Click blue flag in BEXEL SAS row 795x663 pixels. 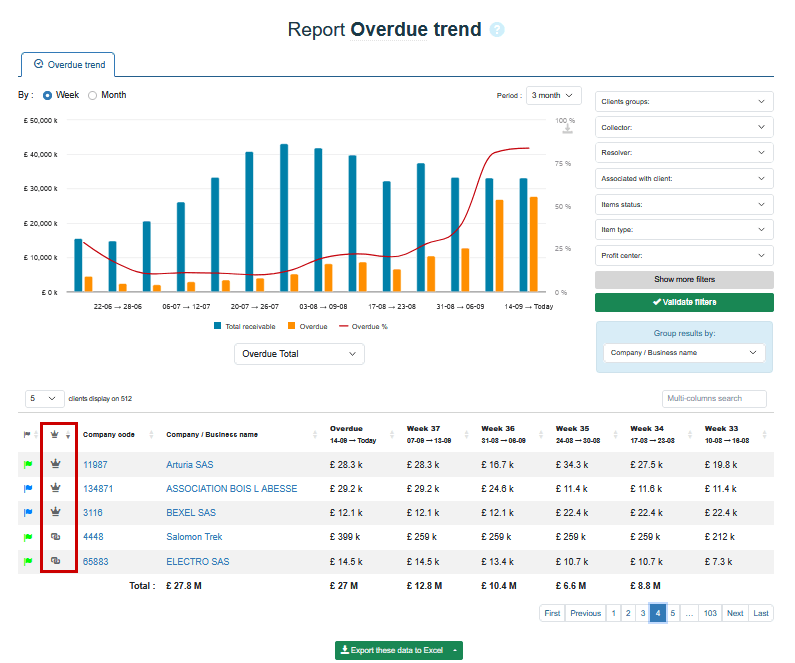coord(28,512)
